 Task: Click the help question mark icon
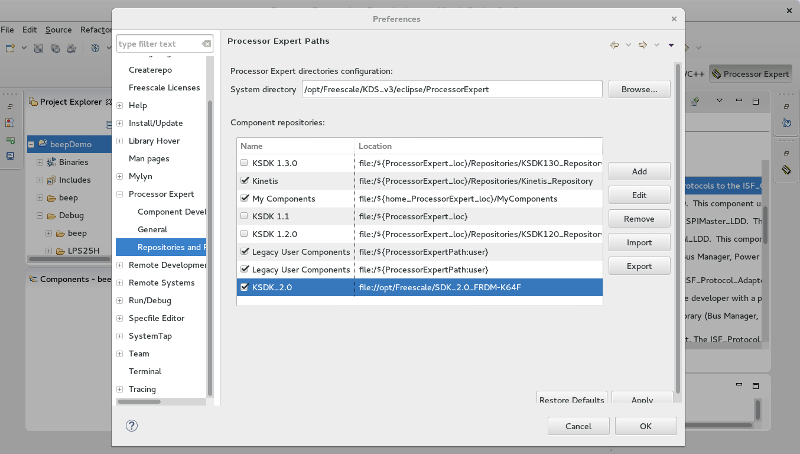coord(132,425)
